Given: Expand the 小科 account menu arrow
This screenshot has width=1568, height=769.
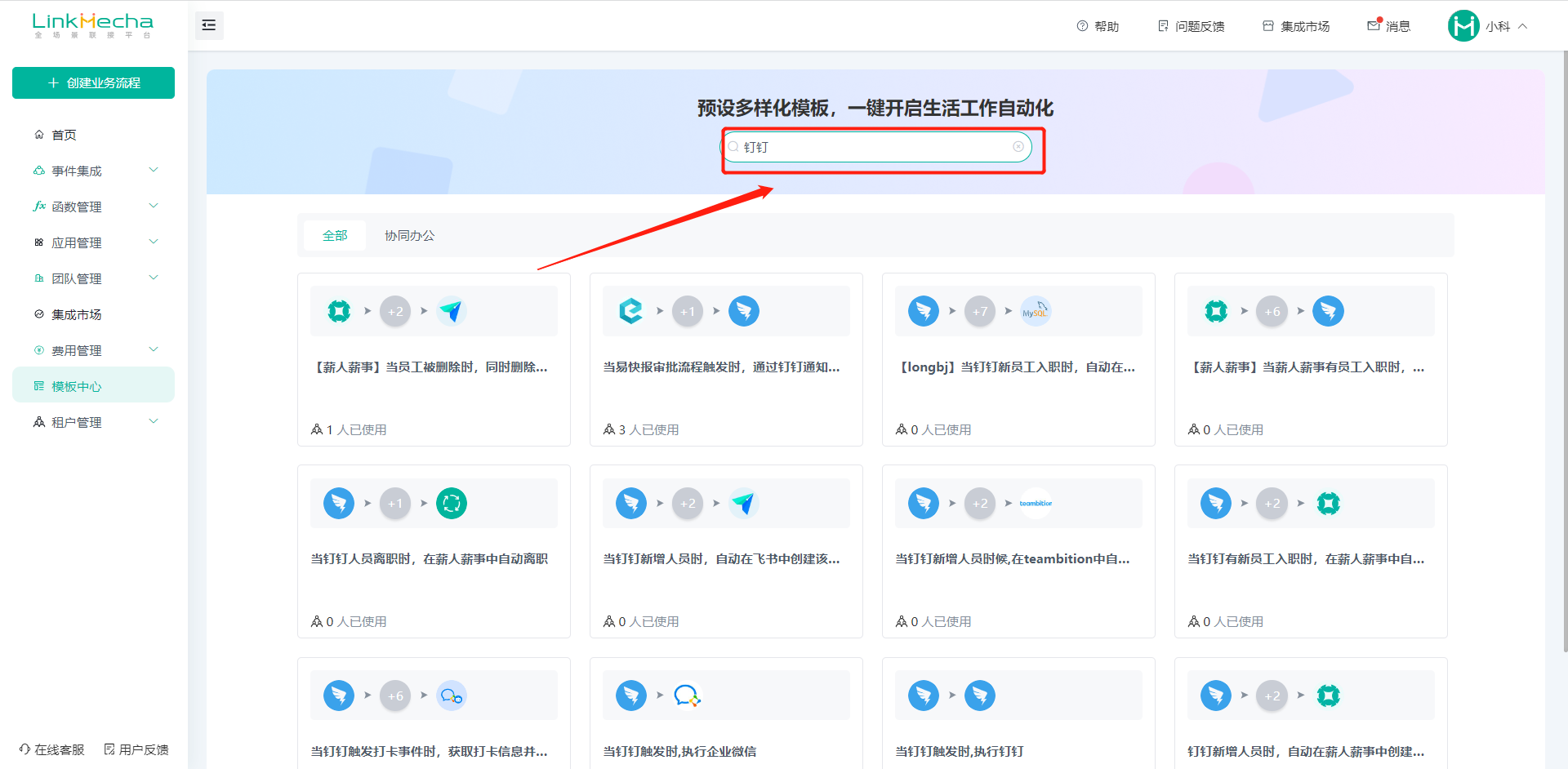Looking at the screenshot, I should 1522,26.
